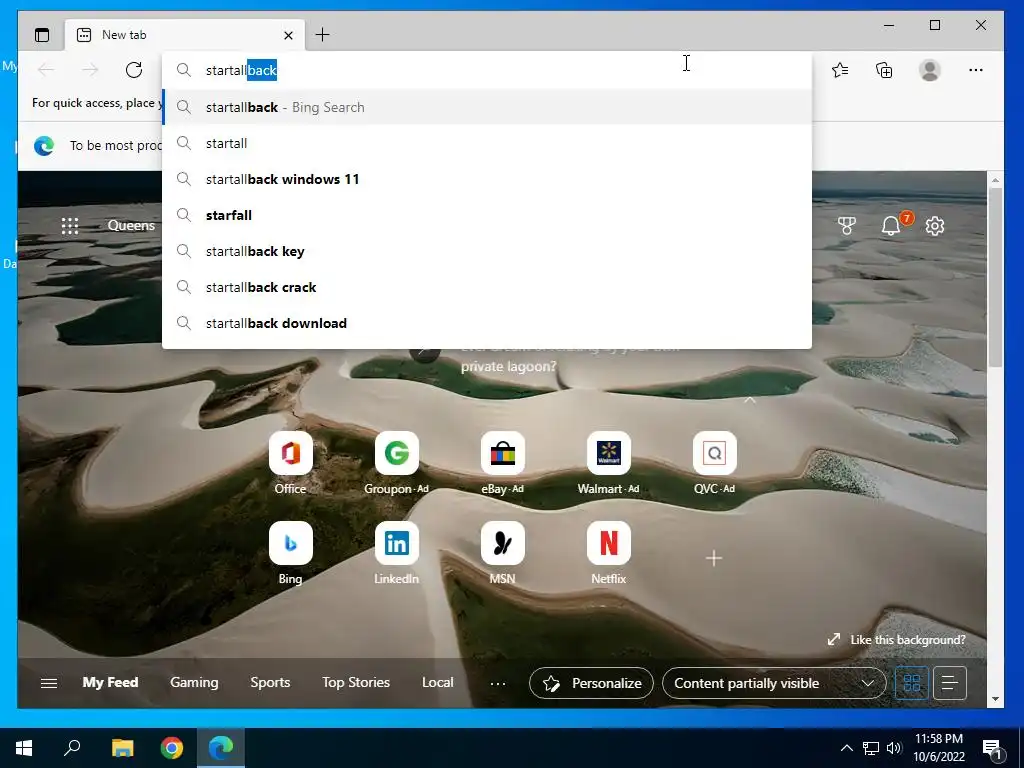Open Windows taskbar search
The width and height of the screenshot is (1024, 768).
[72, 748]
